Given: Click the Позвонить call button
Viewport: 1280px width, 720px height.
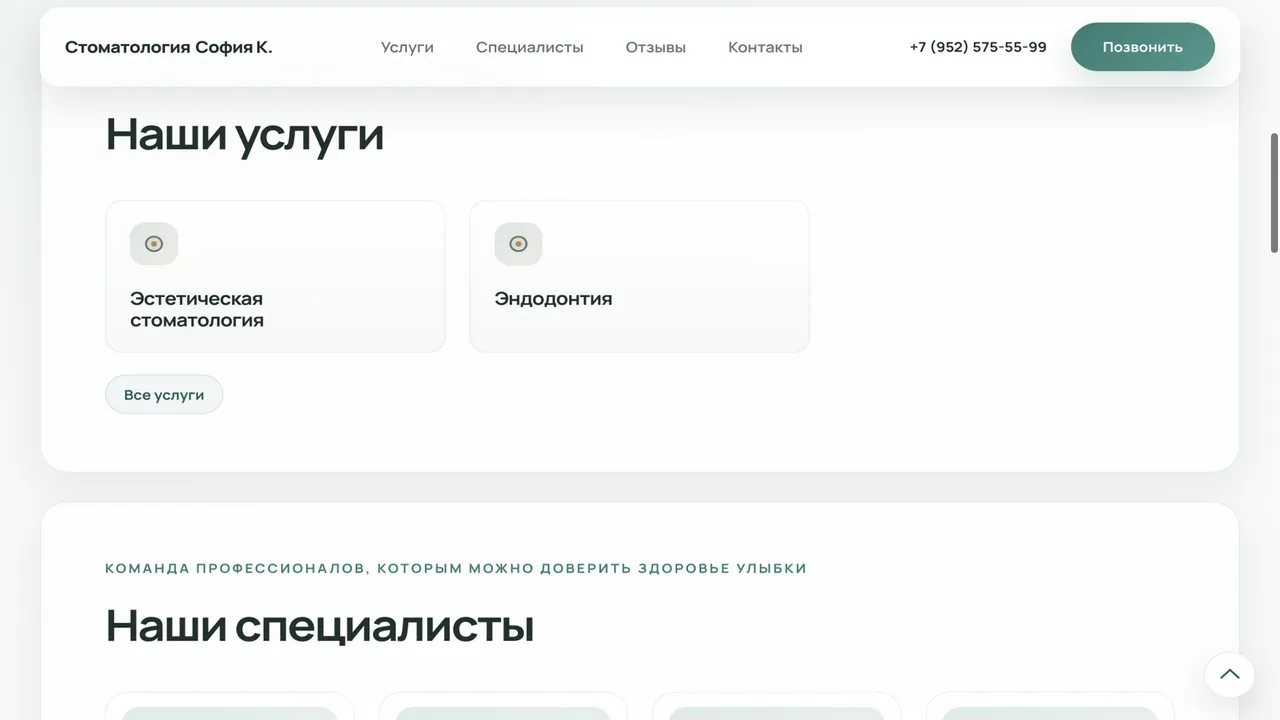Looking at the screenshot, I should [x=1143, y=47].
